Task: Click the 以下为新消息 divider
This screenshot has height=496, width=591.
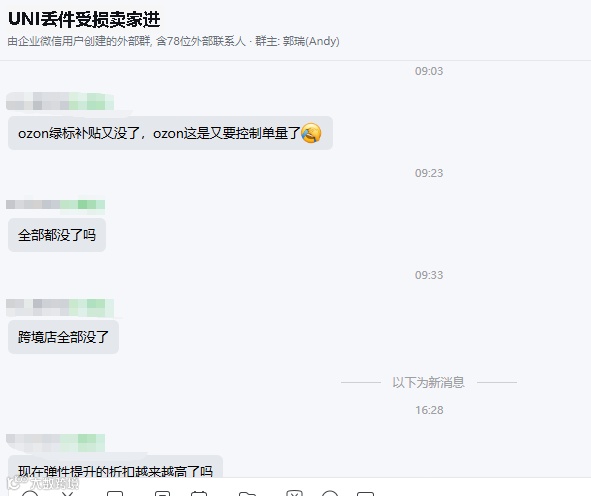Action: click(x=429, y=382)
